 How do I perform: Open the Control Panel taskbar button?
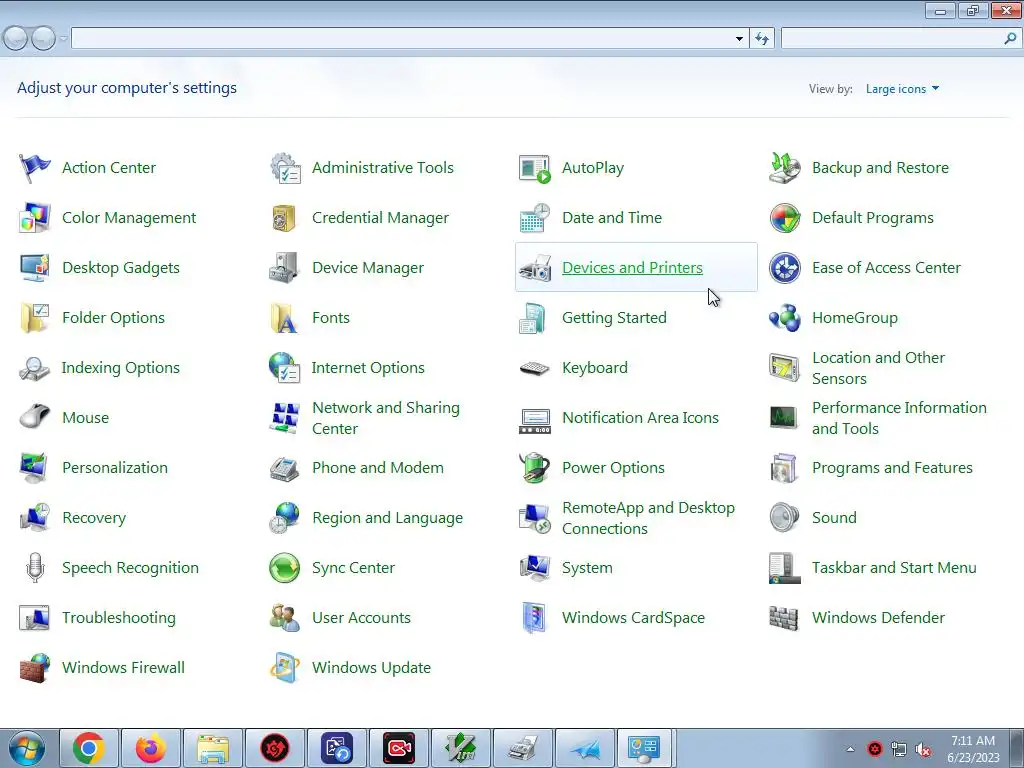(644, 748)
